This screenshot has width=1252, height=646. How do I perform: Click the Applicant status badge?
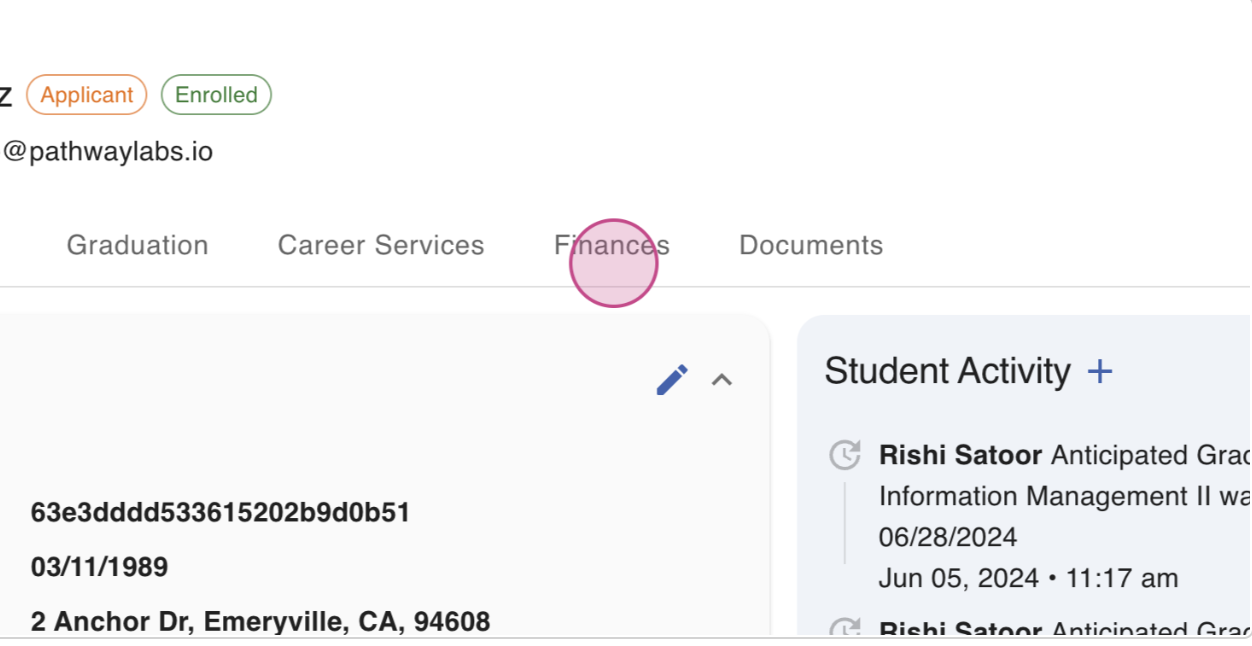pyautogui.click(x=87, y=95)
